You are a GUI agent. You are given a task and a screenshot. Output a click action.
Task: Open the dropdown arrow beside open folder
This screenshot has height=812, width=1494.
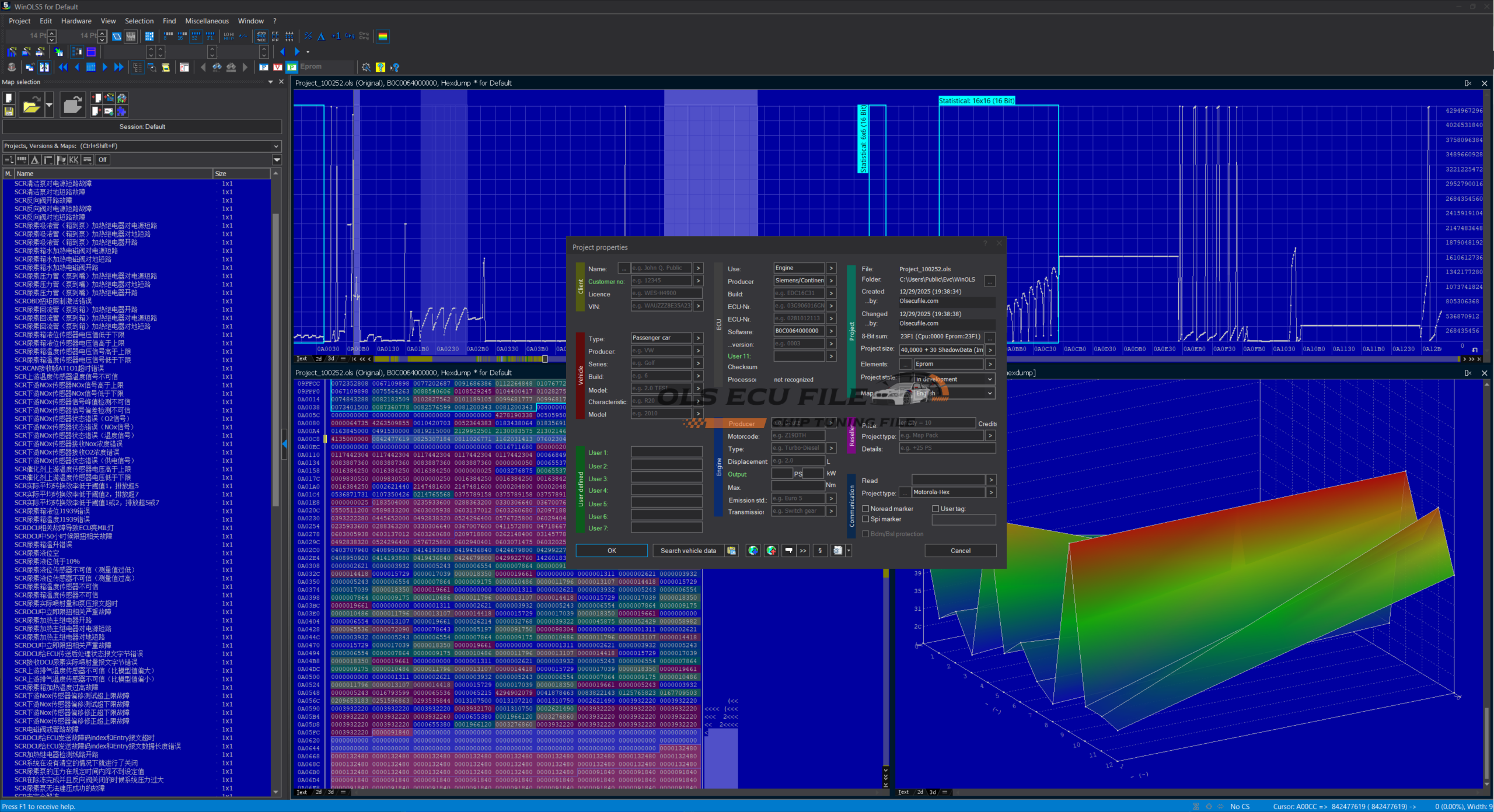(49, 106)
